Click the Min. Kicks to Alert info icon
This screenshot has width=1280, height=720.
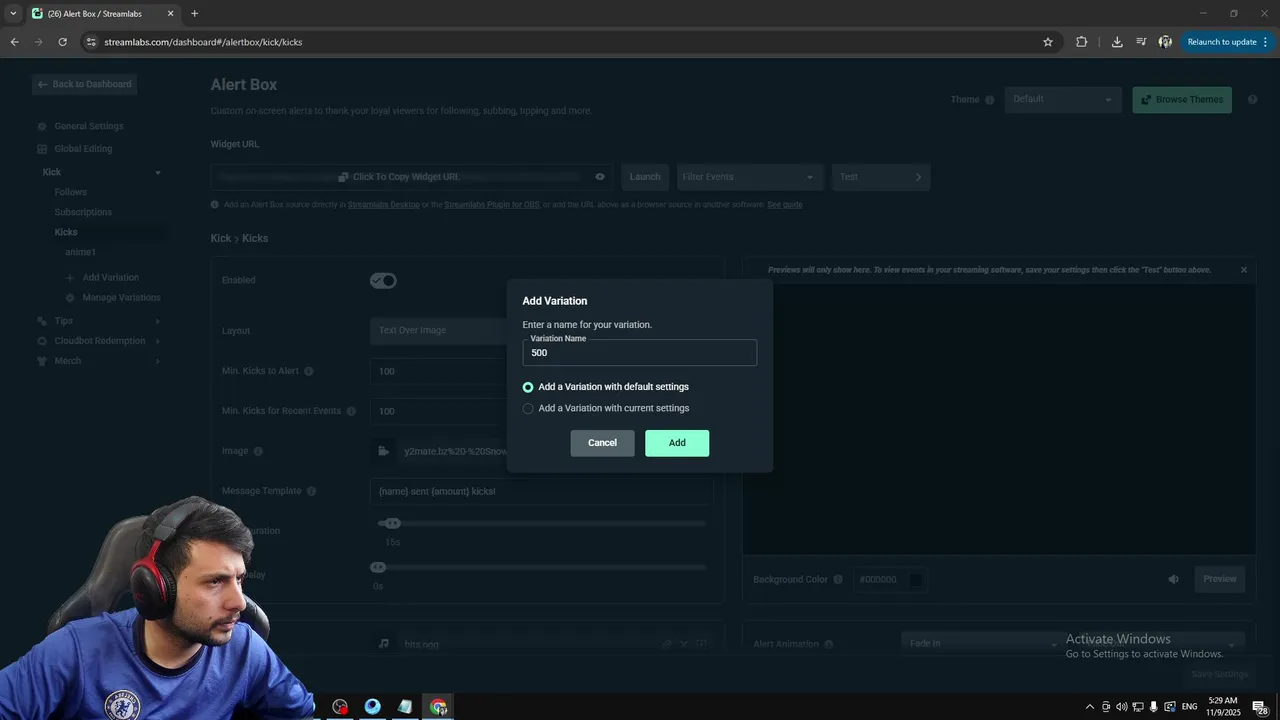(308, 371)
